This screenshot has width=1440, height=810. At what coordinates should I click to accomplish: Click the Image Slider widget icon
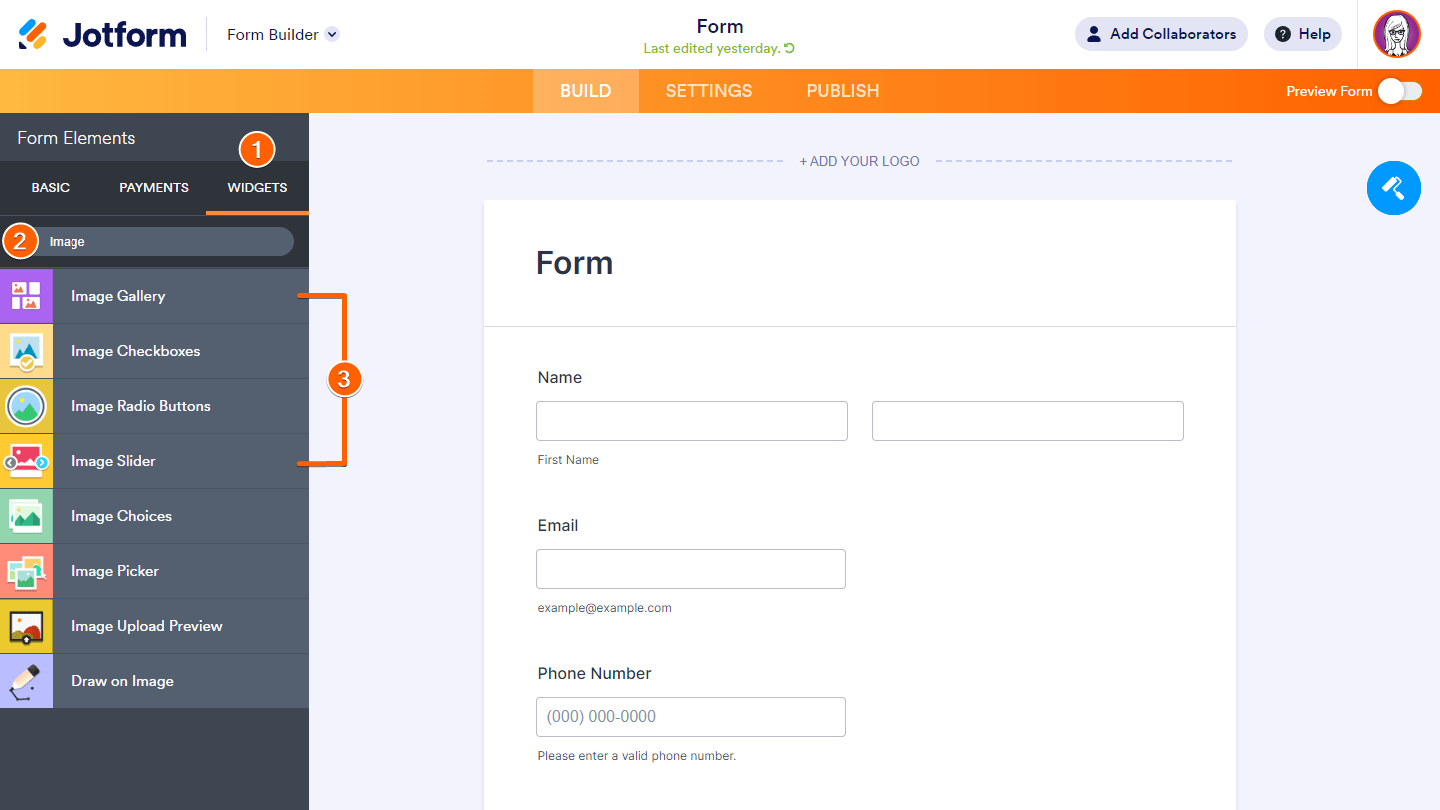tap(26, 461)
